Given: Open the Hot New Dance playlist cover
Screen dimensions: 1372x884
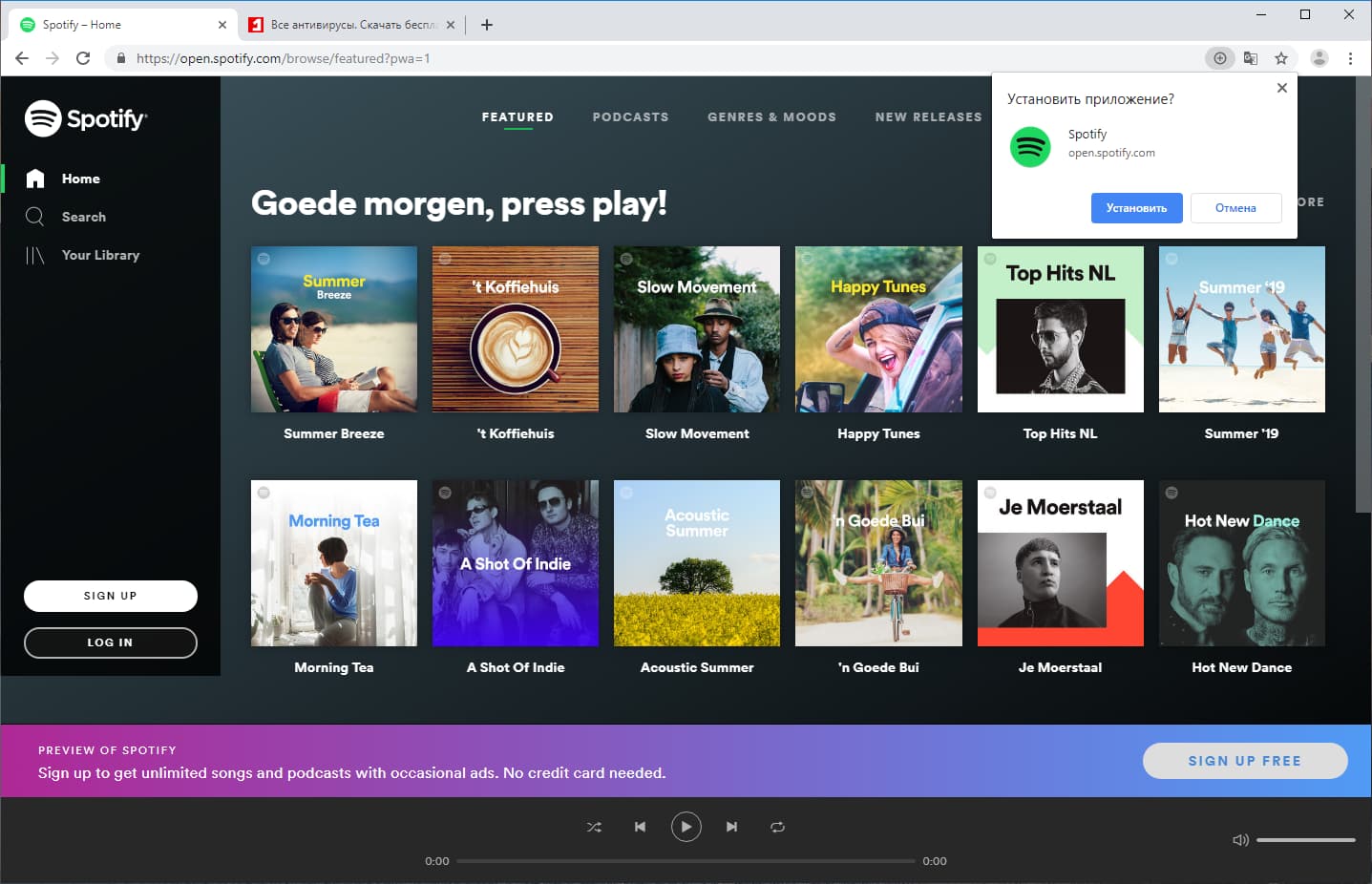Looking at the screenshot, I should (x=1242, y=563).
